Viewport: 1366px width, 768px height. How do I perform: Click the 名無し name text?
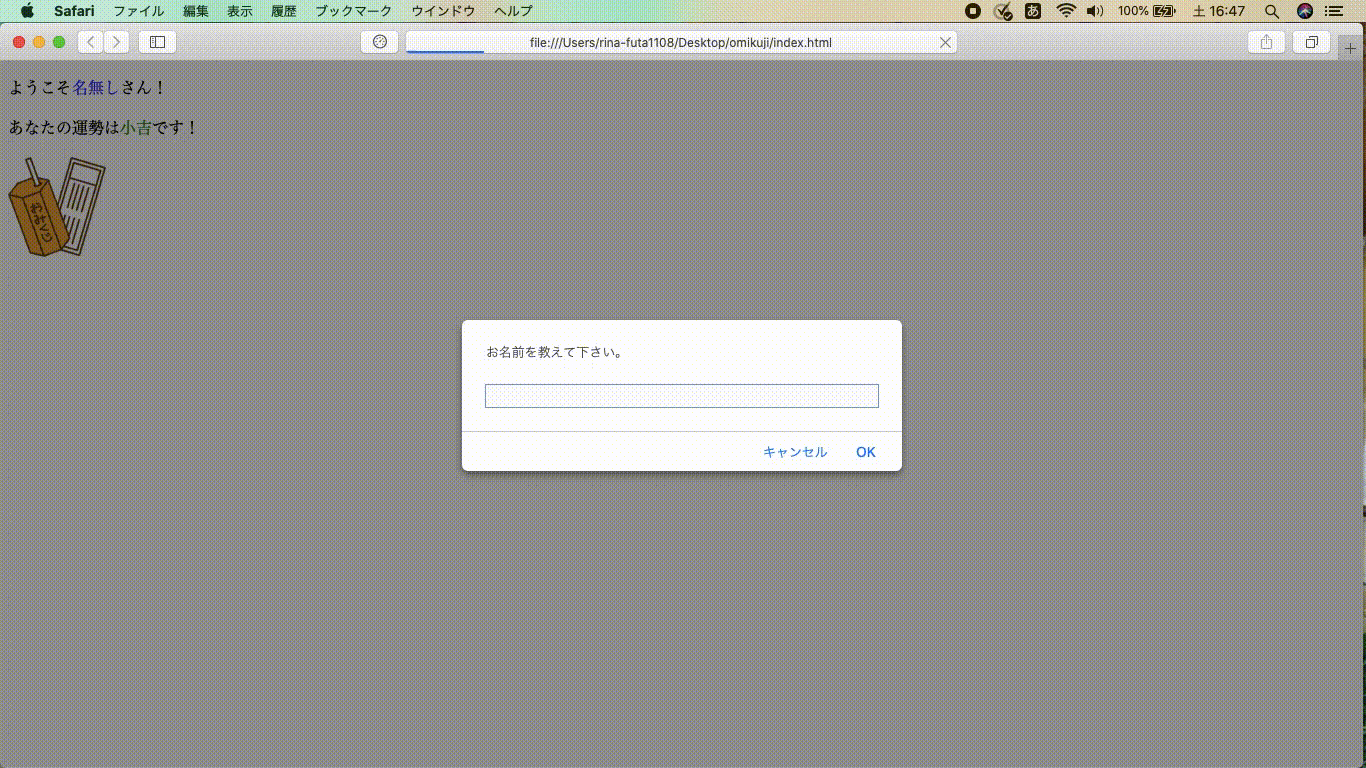coord(96,88)
